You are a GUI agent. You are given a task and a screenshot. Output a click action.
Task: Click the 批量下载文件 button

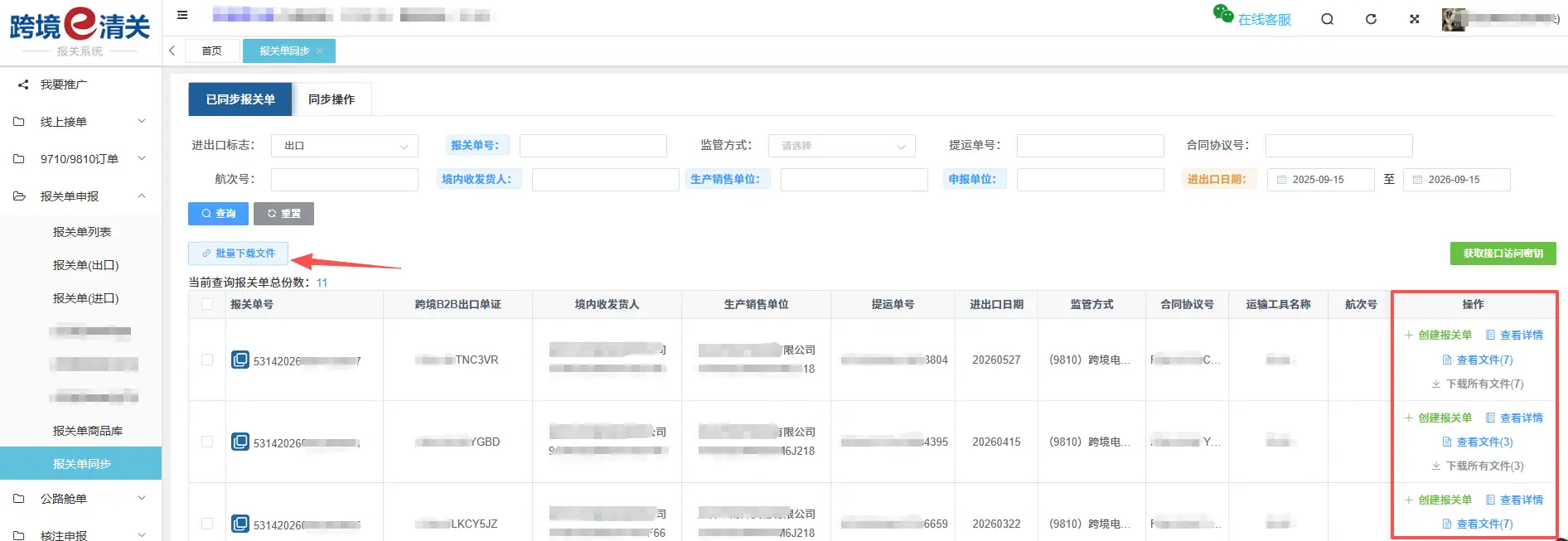click(238, 254)
